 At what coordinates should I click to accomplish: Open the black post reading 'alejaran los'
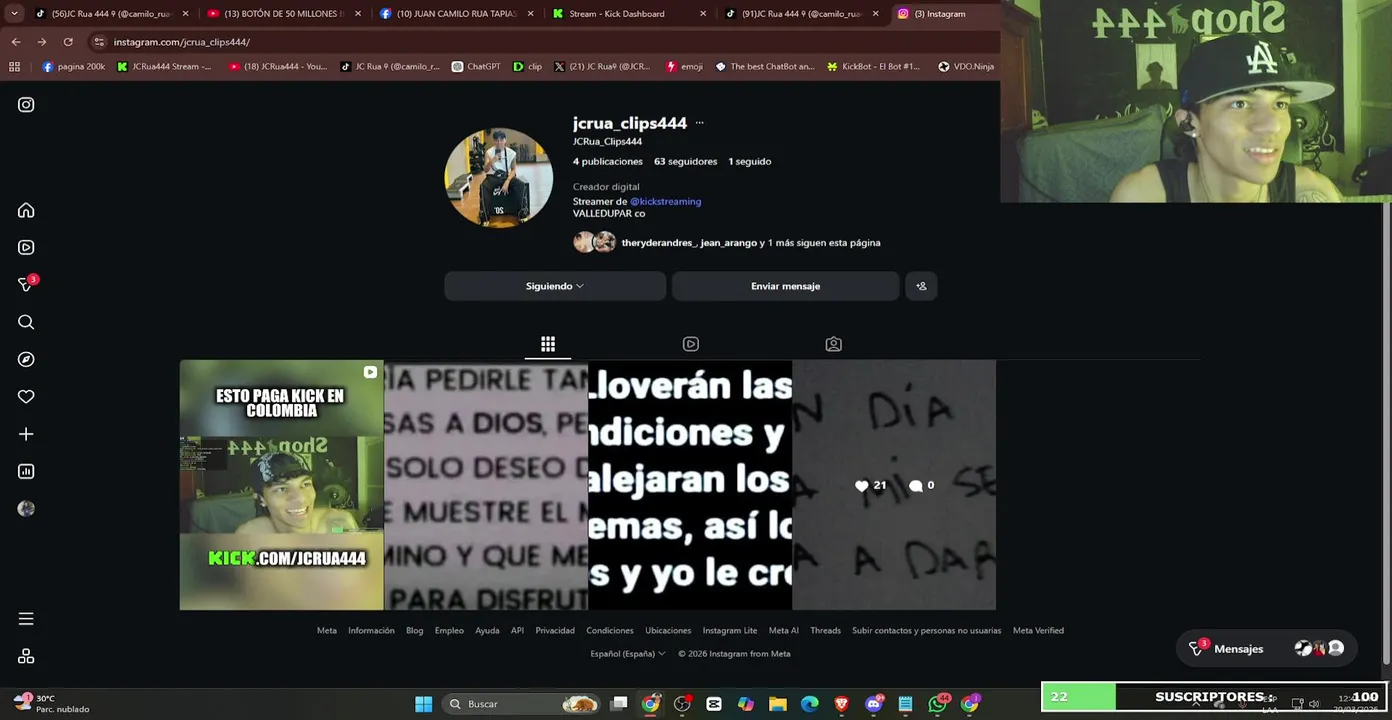pos(690,485)
